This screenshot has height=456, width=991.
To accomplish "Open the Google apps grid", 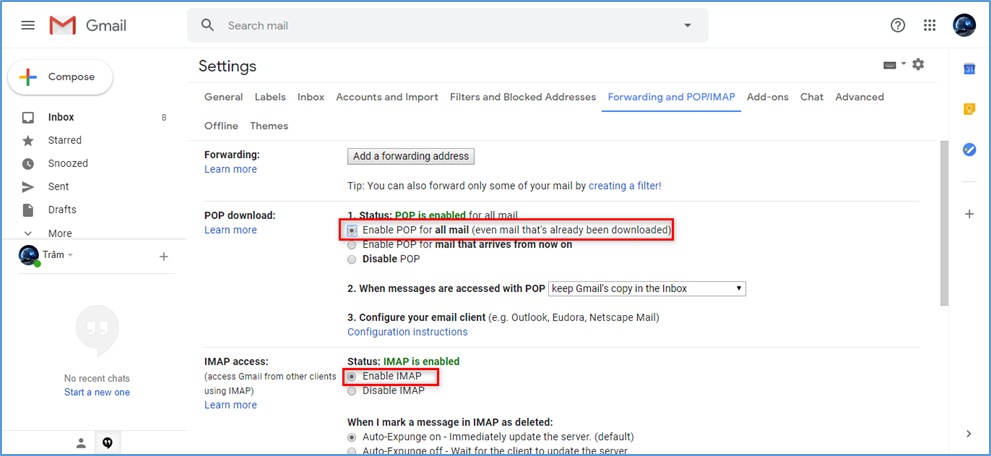I will 930,25.
